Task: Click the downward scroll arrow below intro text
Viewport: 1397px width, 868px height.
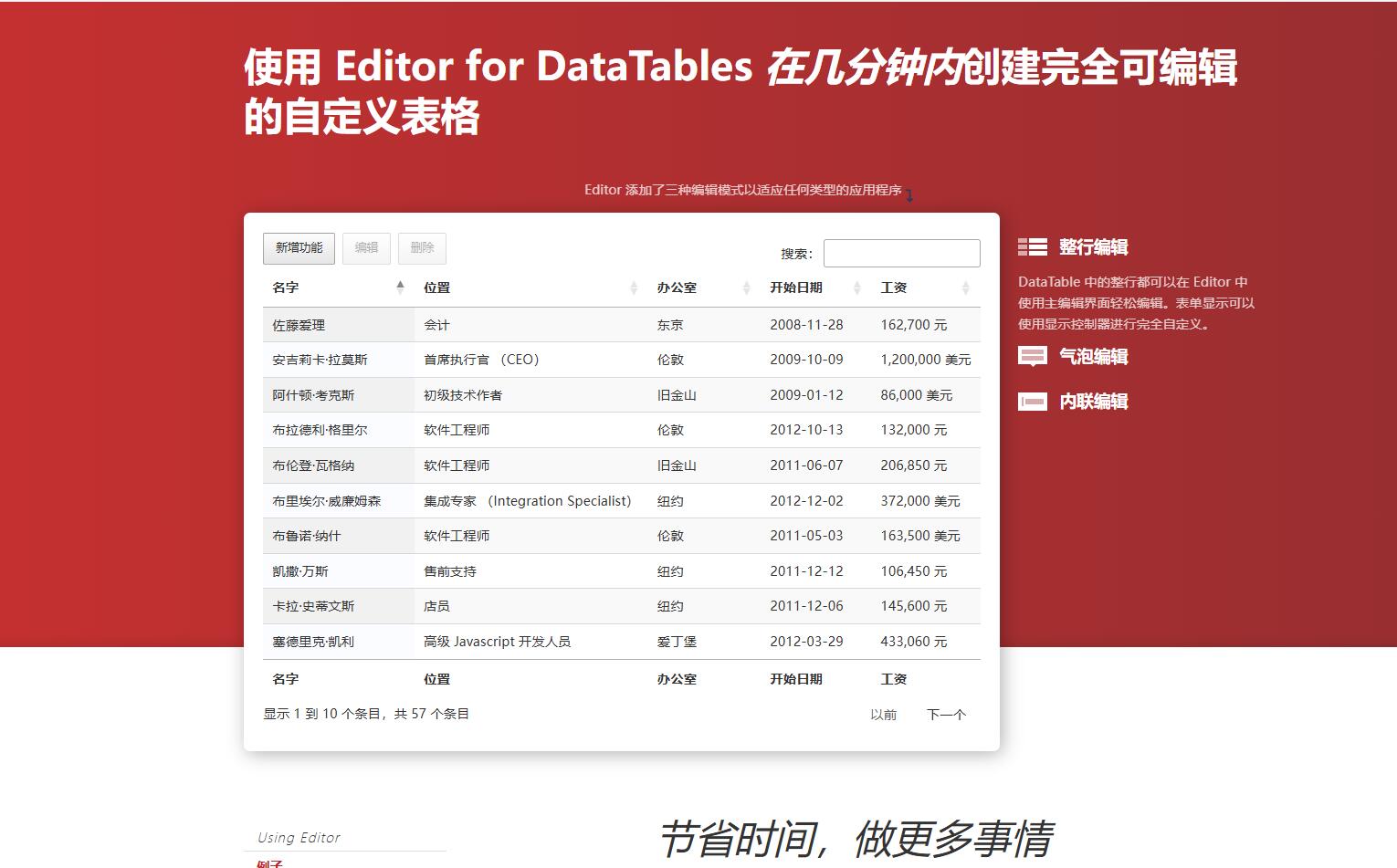Action: pyautogui.click(x=909, y=194)
